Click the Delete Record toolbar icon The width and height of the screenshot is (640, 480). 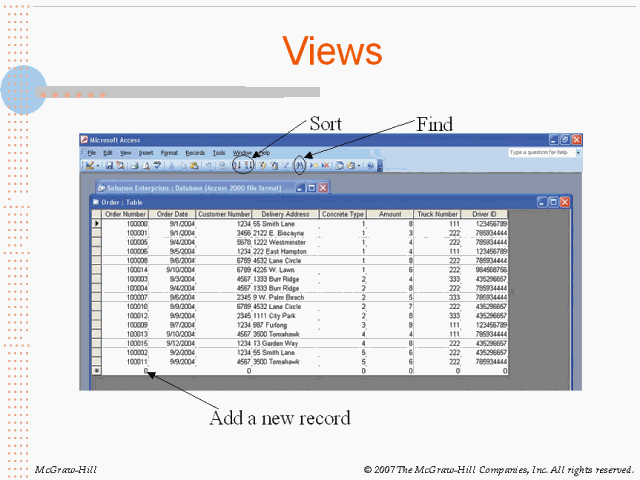click(326, 165)
